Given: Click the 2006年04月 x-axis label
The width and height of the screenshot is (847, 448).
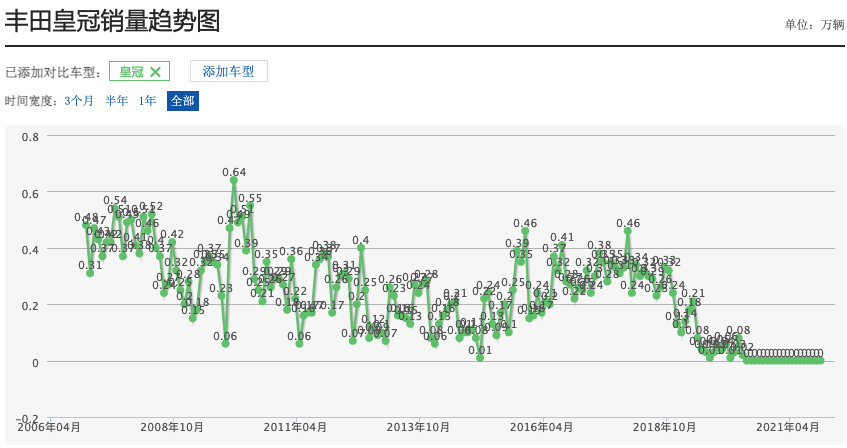Looking at the screenshot, I should click(x=49, y=427).
